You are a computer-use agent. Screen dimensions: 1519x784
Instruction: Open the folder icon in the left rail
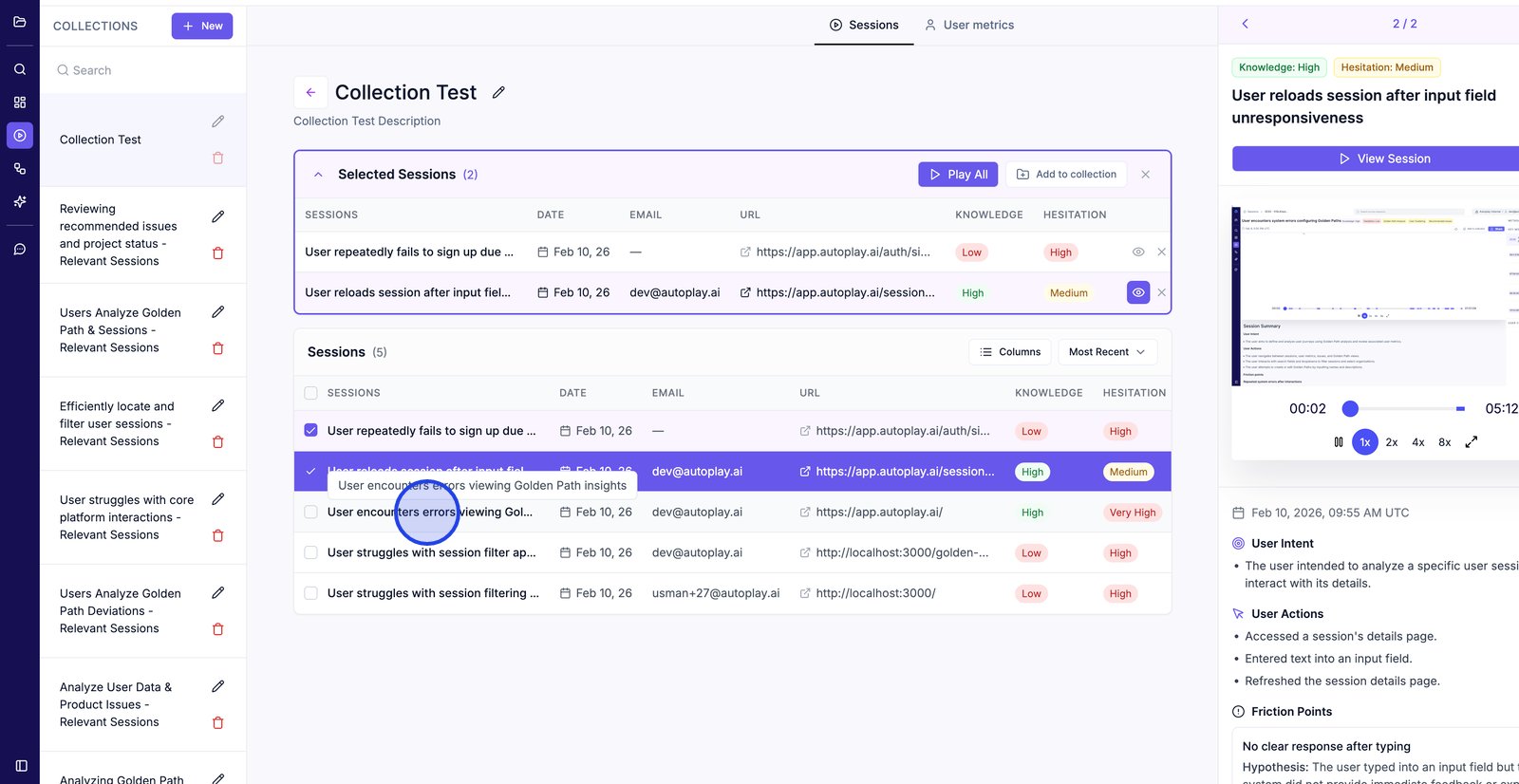click(x=20, y=22)
